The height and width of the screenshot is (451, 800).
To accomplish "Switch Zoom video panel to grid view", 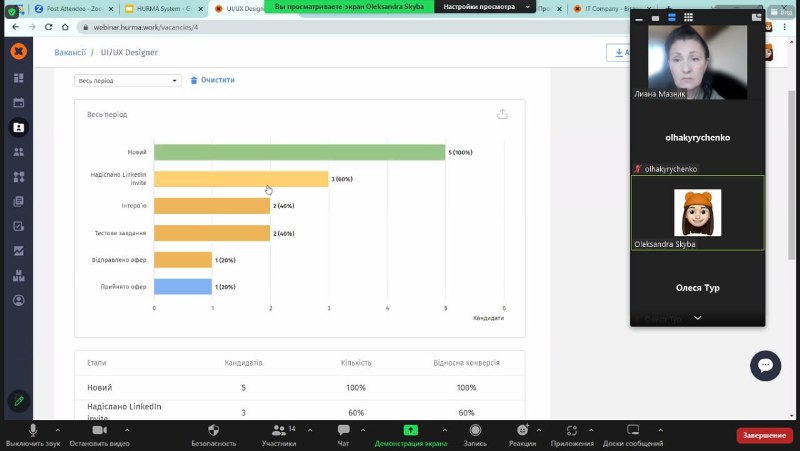I will [688, 17].
